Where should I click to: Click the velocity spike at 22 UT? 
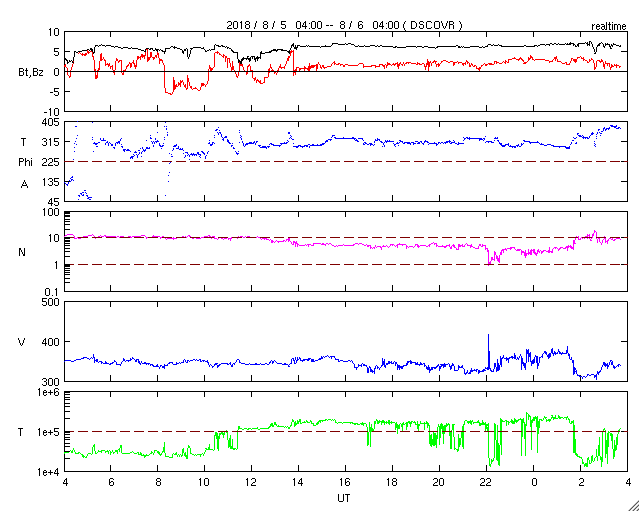coord(488,351)
